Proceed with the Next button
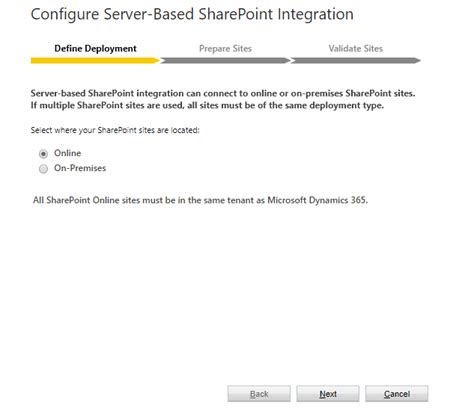 (328, 394)
